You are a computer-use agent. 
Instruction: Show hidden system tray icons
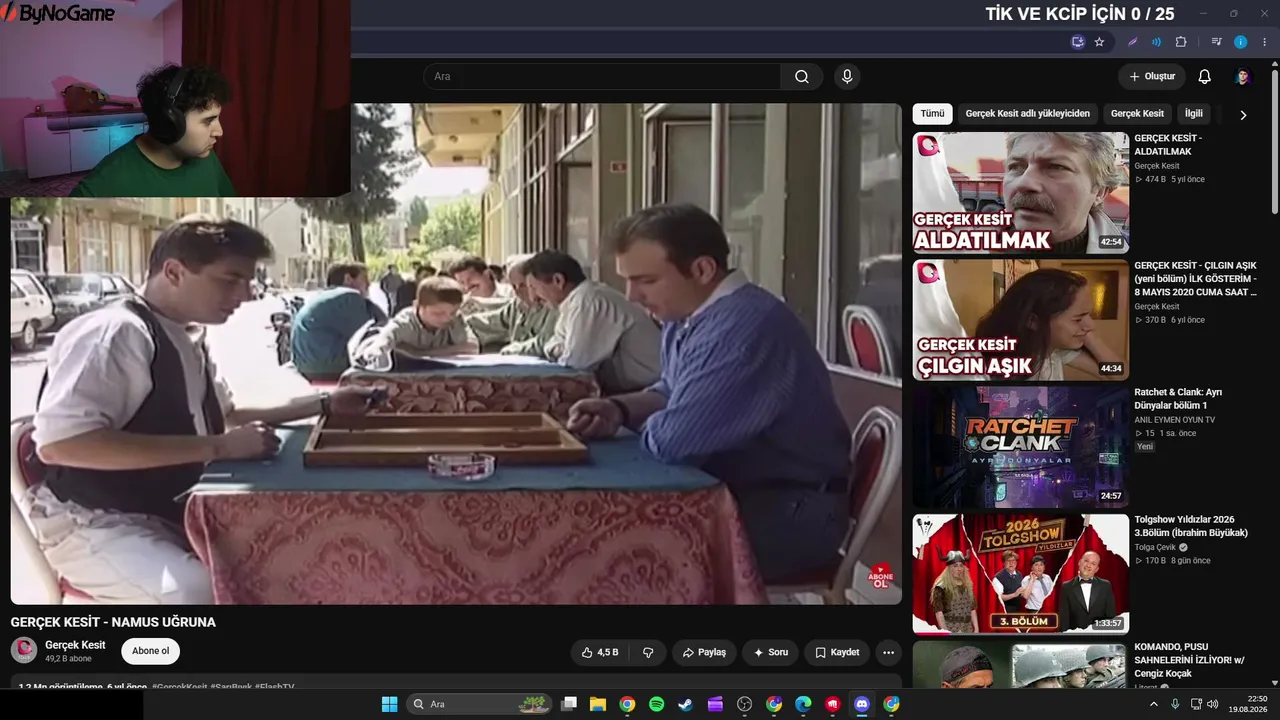coord(1154,704)
